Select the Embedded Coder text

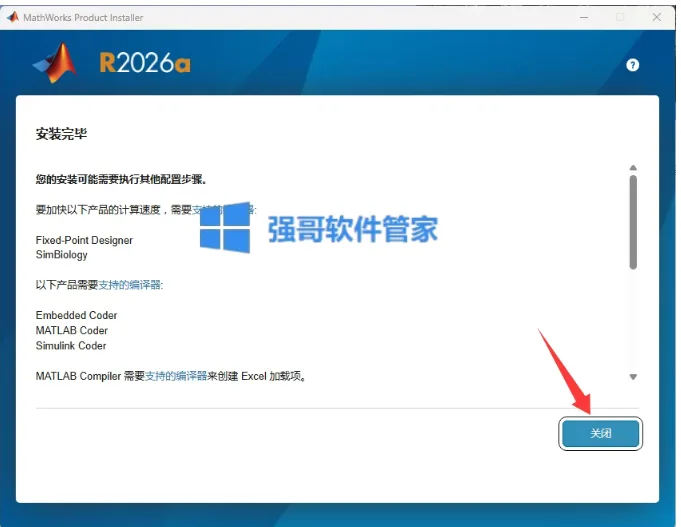click(x=76, y=315)
